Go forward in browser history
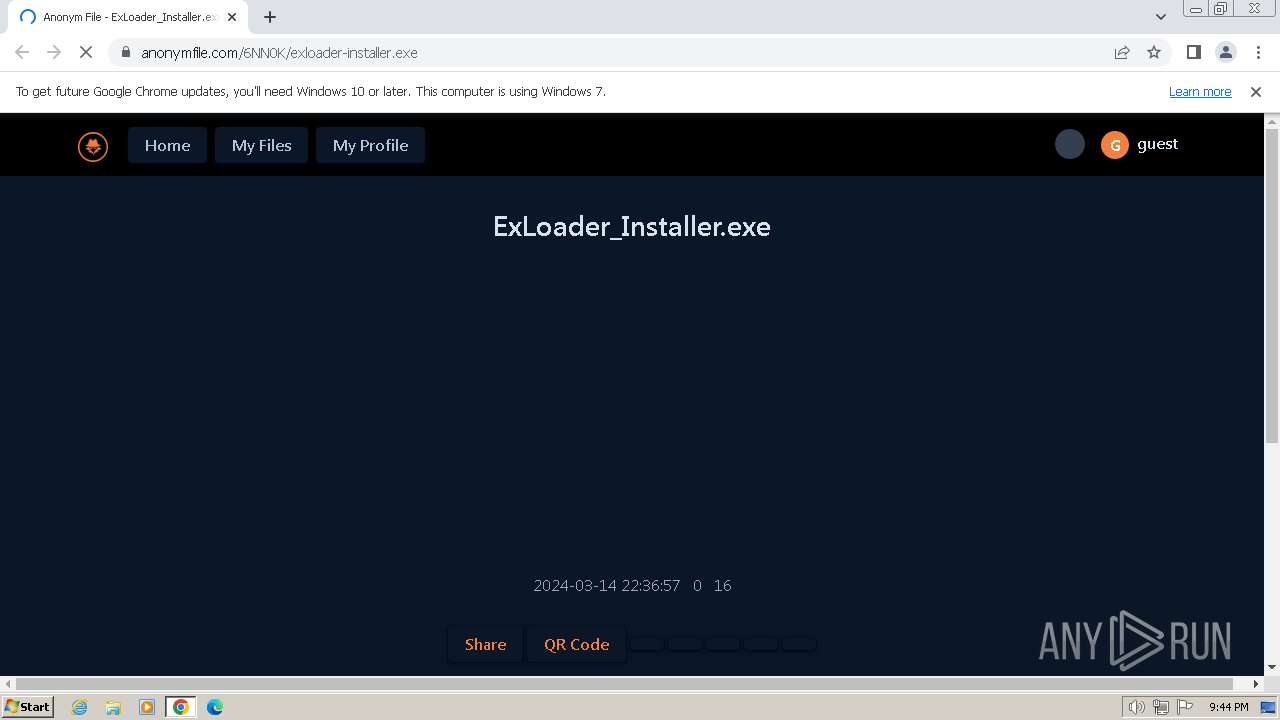 pyautogui.click(x=54, y=52)
